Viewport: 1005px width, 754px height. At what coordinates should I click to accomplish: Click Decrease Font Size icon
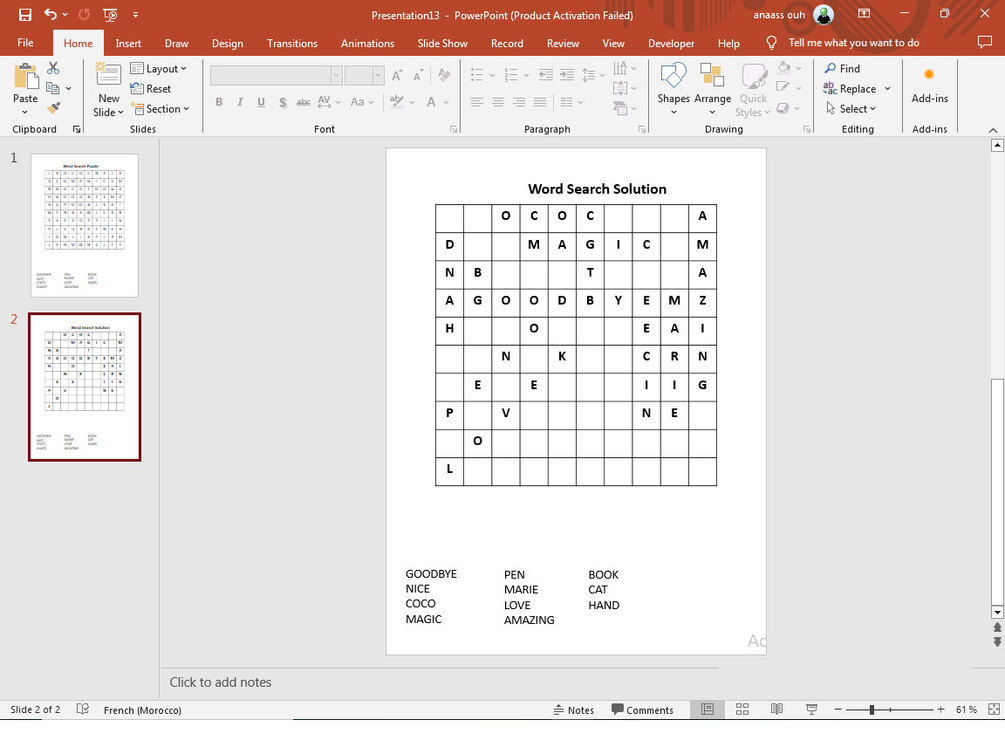pos(418,76)
